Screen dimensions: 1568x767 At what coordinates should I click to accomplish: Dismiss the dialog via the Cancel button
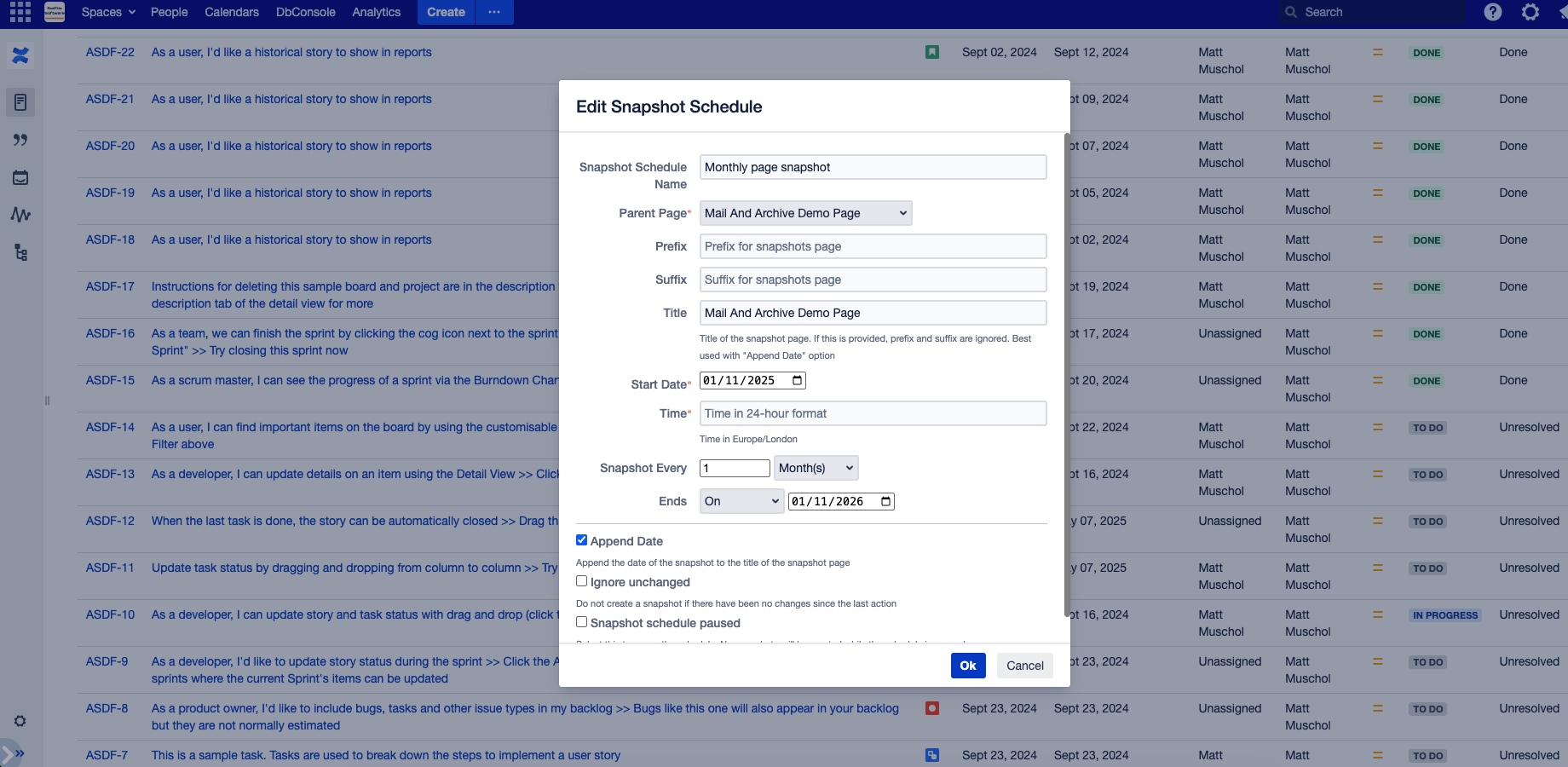click(x=1024, y=666)
